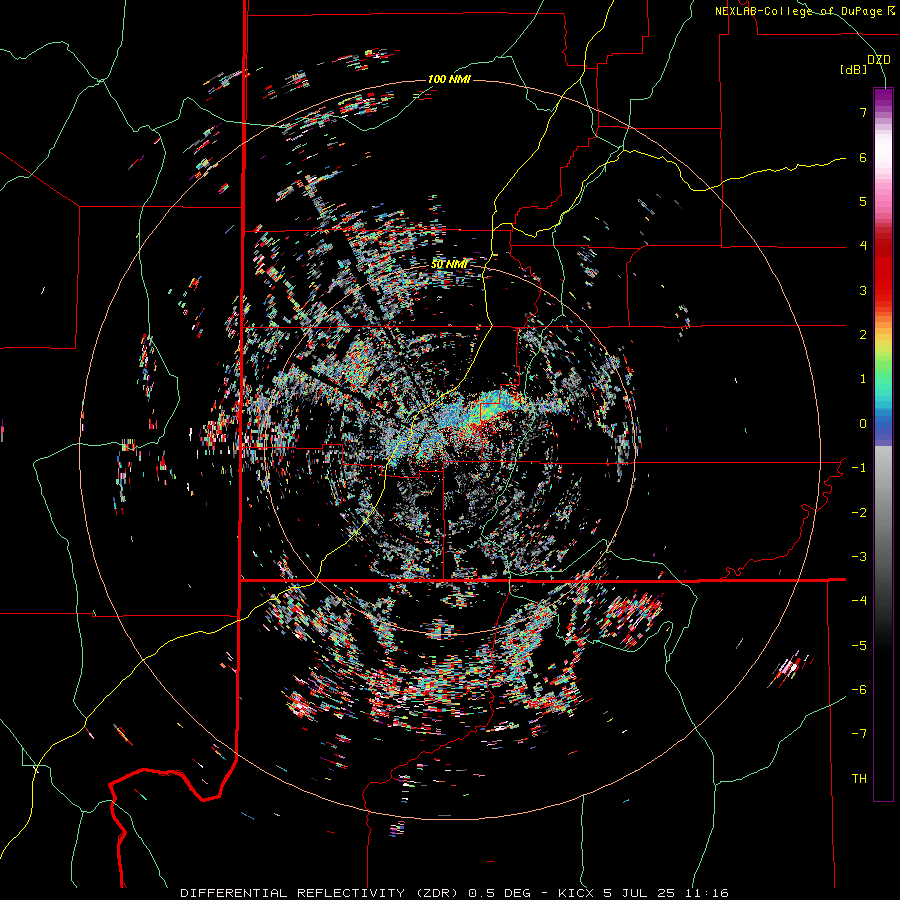Click the -4 value on color scale
This screenshot has height=900, width=900.
859,601
